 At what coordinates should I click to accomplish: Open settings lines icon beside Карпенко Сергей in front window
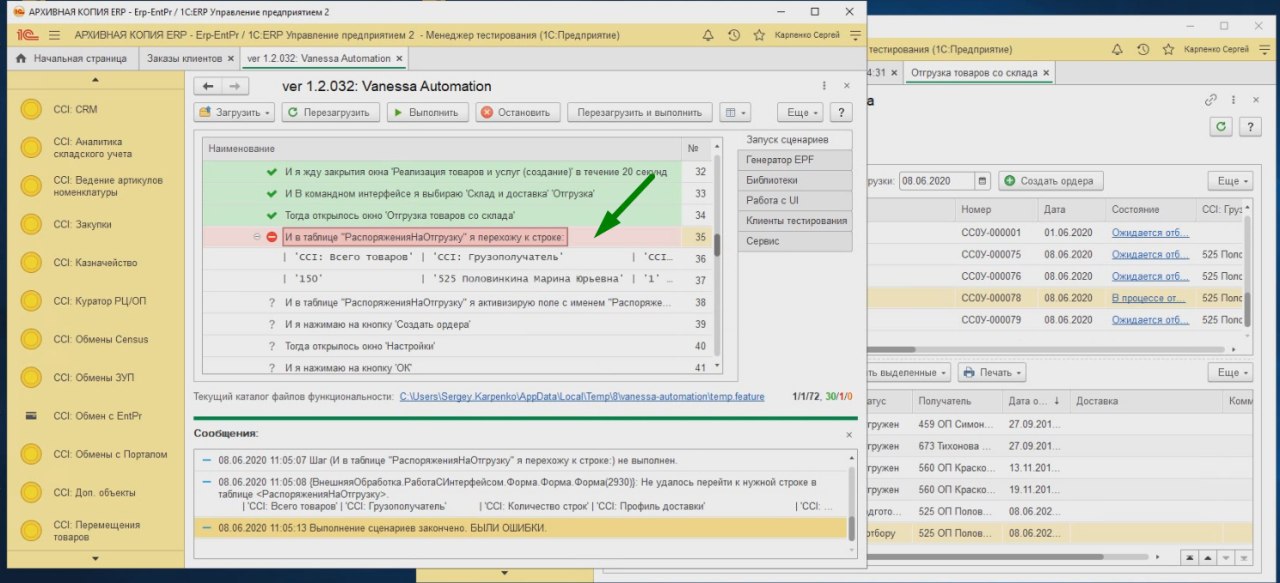point(854,35)
